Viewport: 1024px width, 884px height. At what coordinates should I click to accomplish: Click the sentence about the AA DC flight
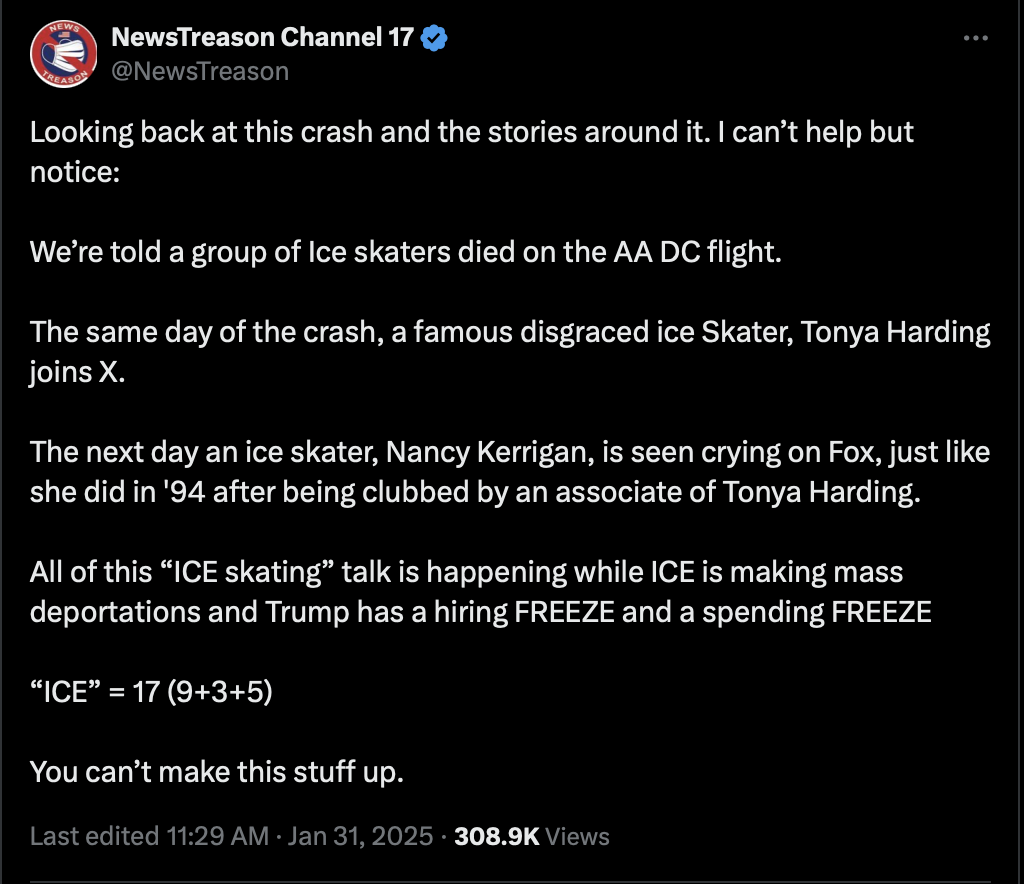pos(406,252)
